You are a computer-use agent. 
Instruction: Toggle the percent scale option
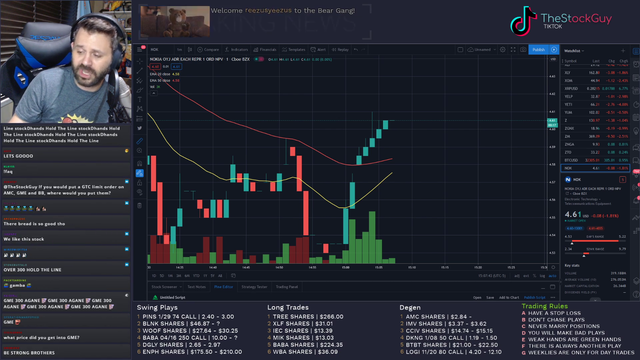(534, 276)
